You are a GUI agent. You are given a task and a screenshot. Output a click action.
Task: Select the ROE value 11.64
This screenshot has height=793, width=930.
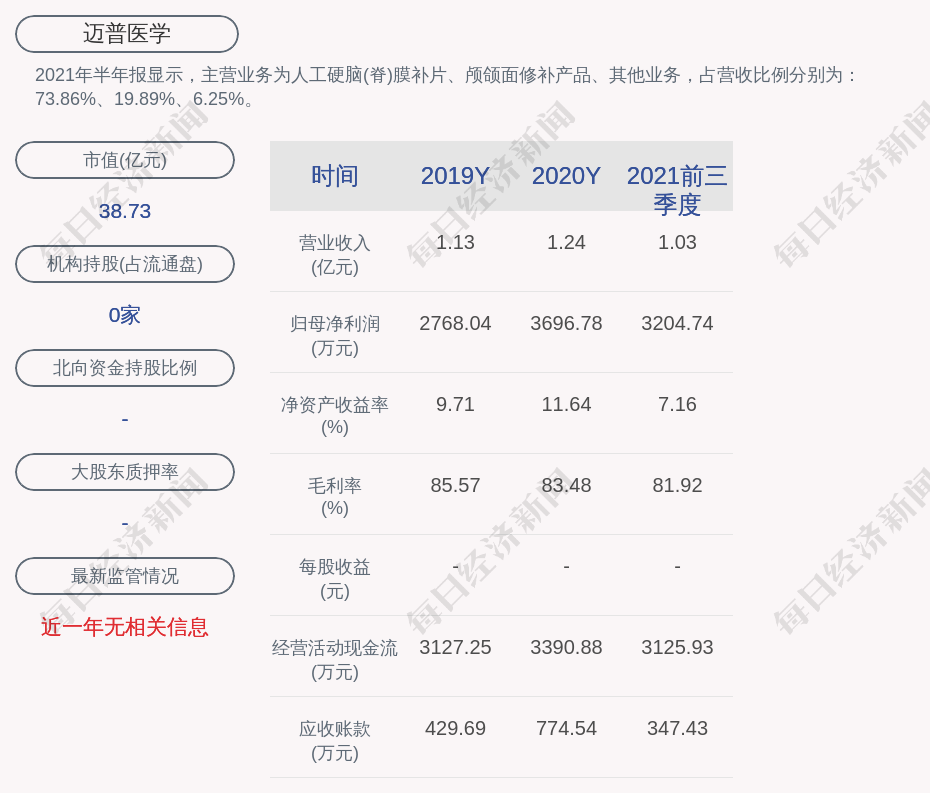566,405
